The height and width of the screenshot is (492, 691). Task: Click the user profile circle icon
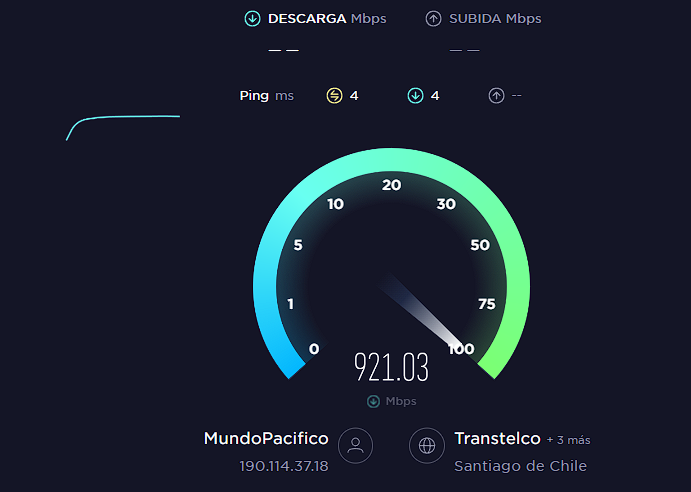click(x=355, y=445)
